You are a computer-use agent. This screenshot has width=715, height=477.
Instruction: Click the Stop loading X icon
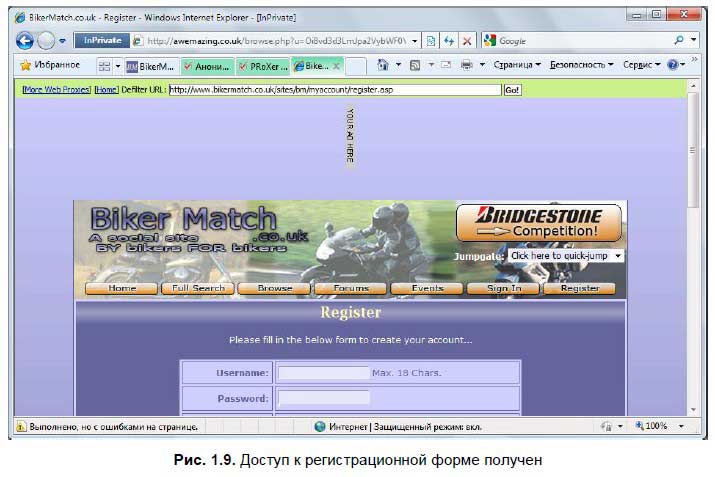pos(468,41)
